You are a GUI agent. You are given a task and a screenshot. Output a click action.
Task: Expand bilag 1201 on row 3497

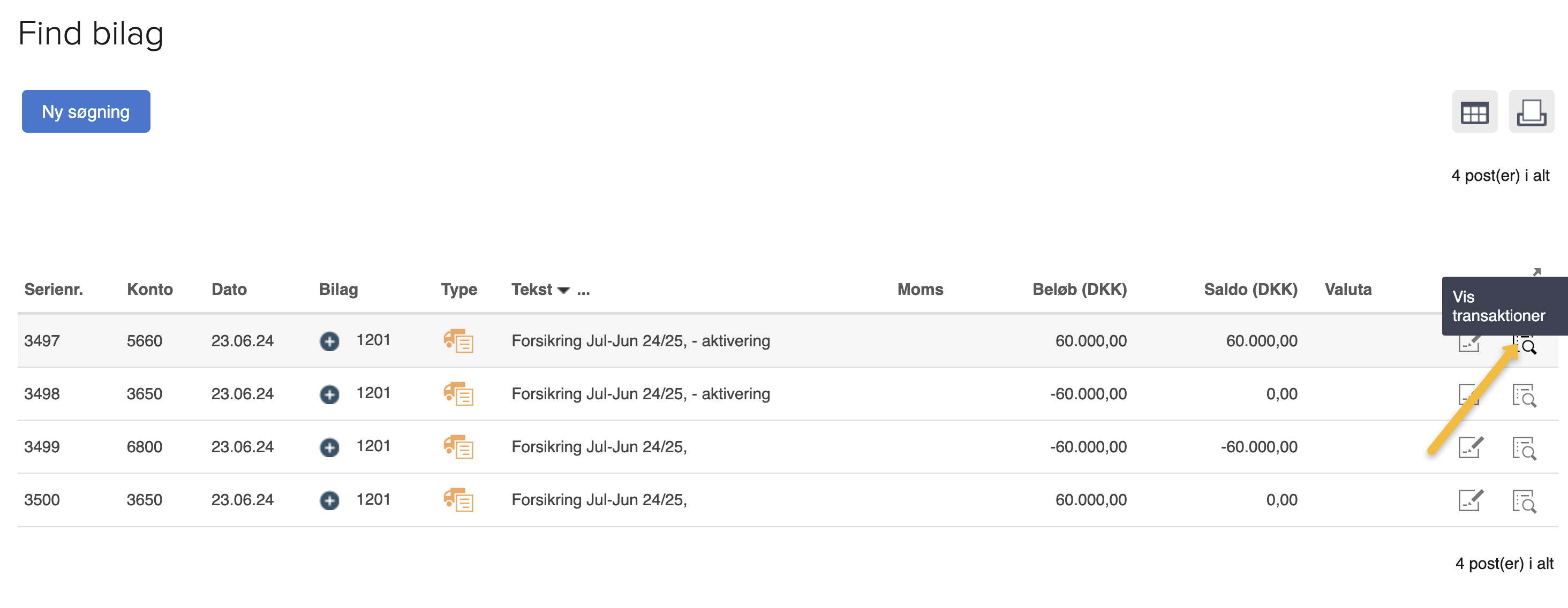[329, 341]
